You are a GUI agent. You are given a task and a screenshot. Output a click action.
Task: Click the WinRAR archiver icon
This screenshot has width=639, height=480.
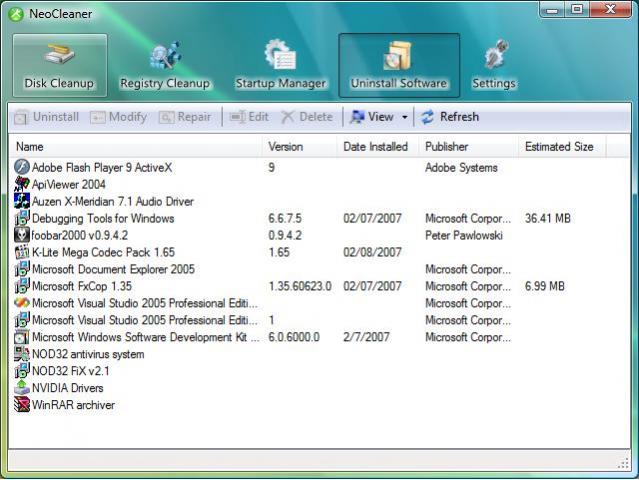click(x=22, y=405)
